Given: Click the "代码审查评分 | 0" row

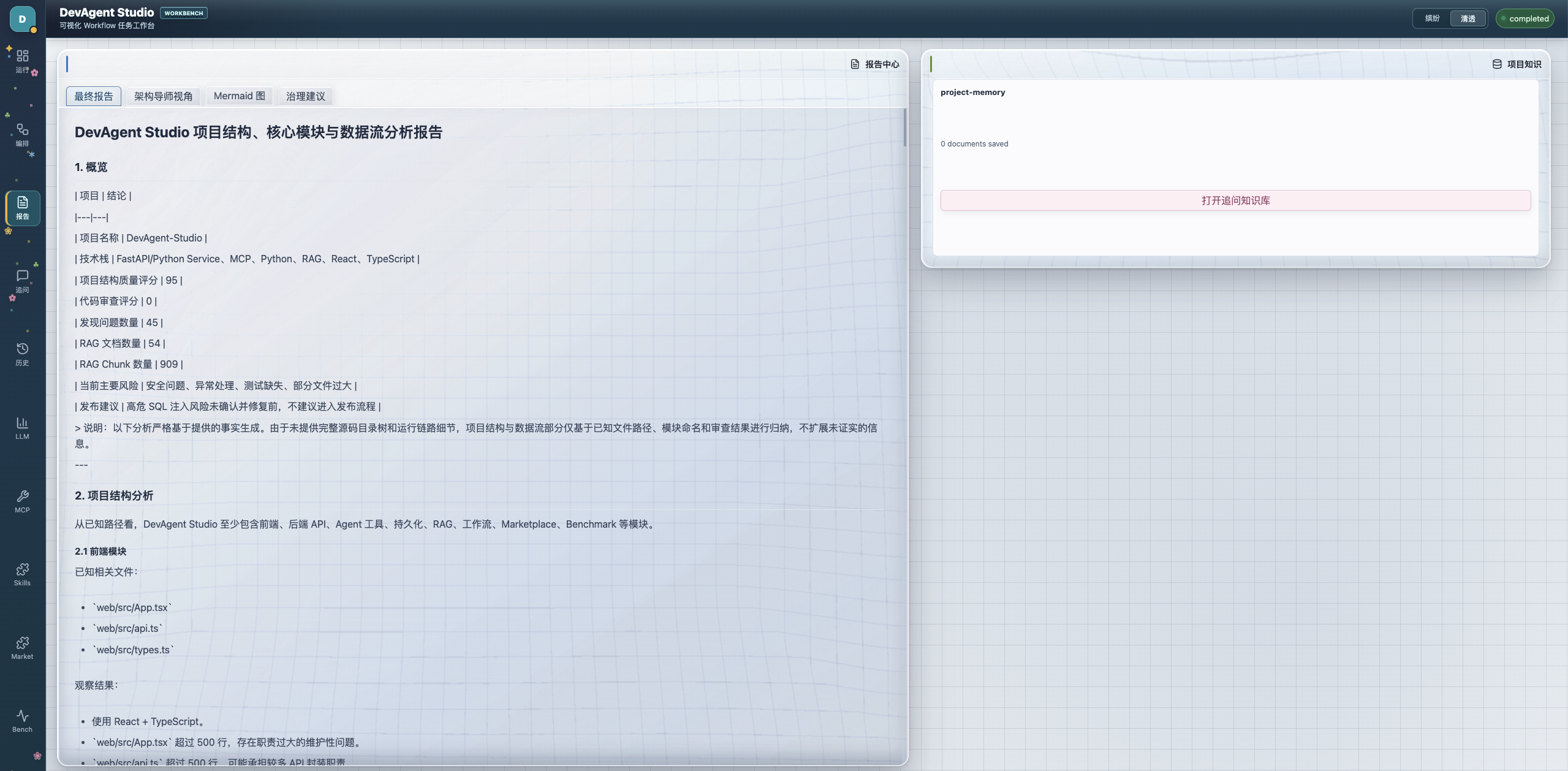Looking at the screenshot, I should 116,302.
